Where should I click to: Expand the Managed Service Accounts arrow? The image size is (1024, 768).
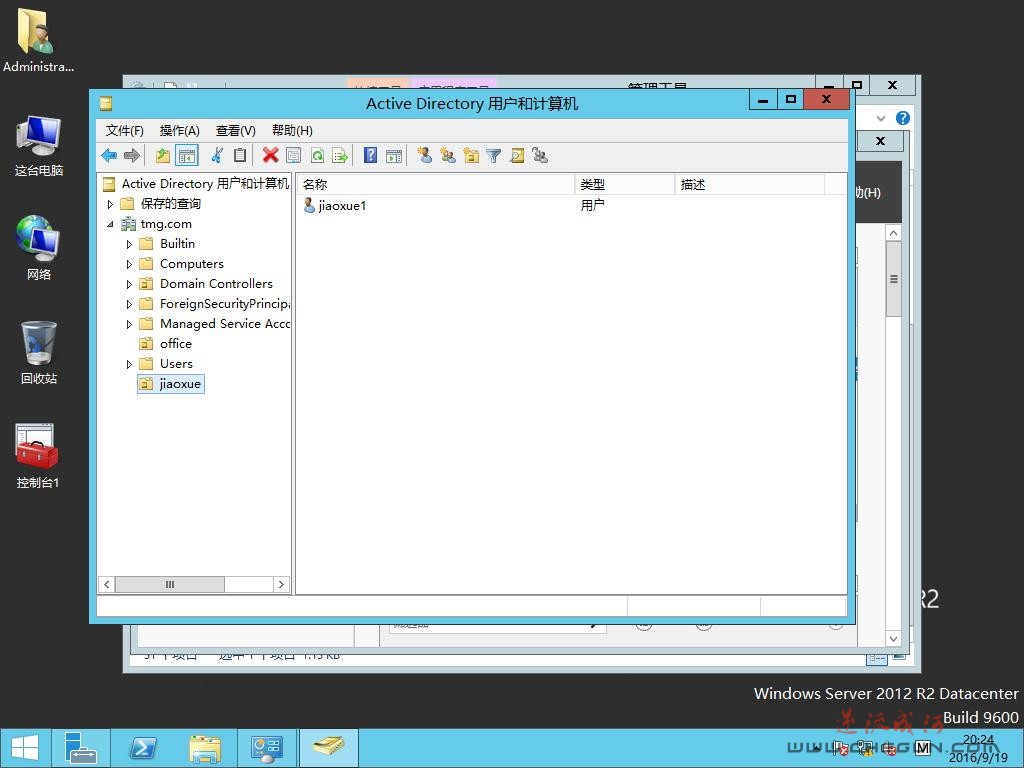tap(129, 325)
